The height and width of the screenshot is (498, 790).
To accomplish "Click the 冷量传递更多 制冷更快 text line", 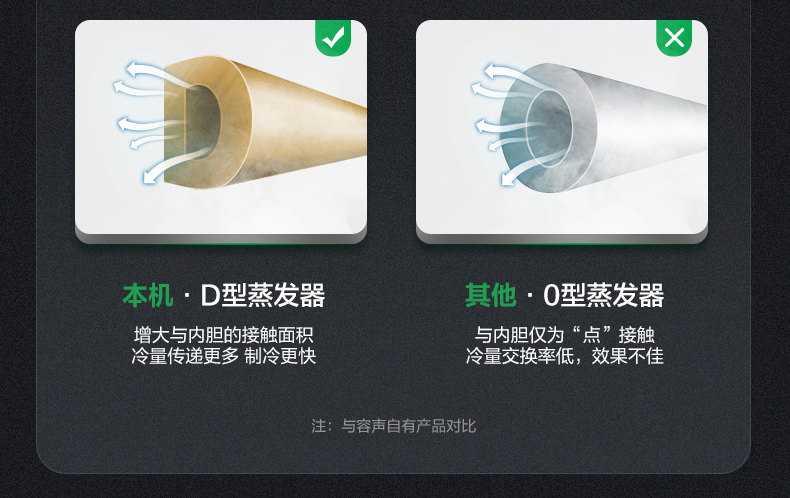I will (223, 356).
